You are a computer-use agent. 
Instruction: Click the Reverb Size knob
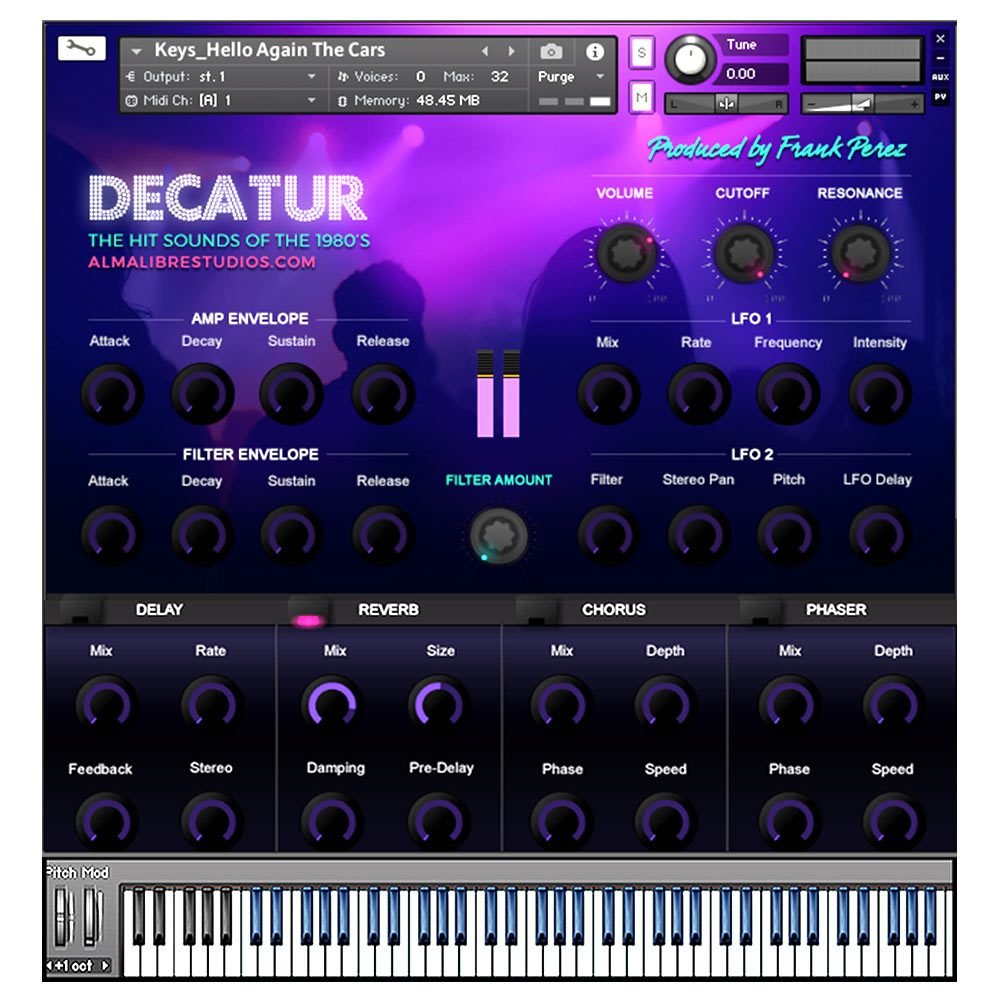pos(438,704)
